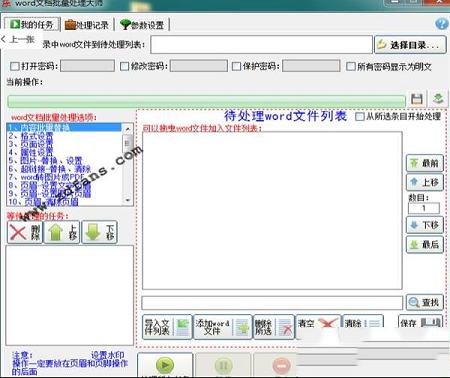Screen dimensions: 450x378
Task: Click options list scrollbar up arrow
Action: tap(128, 128)
